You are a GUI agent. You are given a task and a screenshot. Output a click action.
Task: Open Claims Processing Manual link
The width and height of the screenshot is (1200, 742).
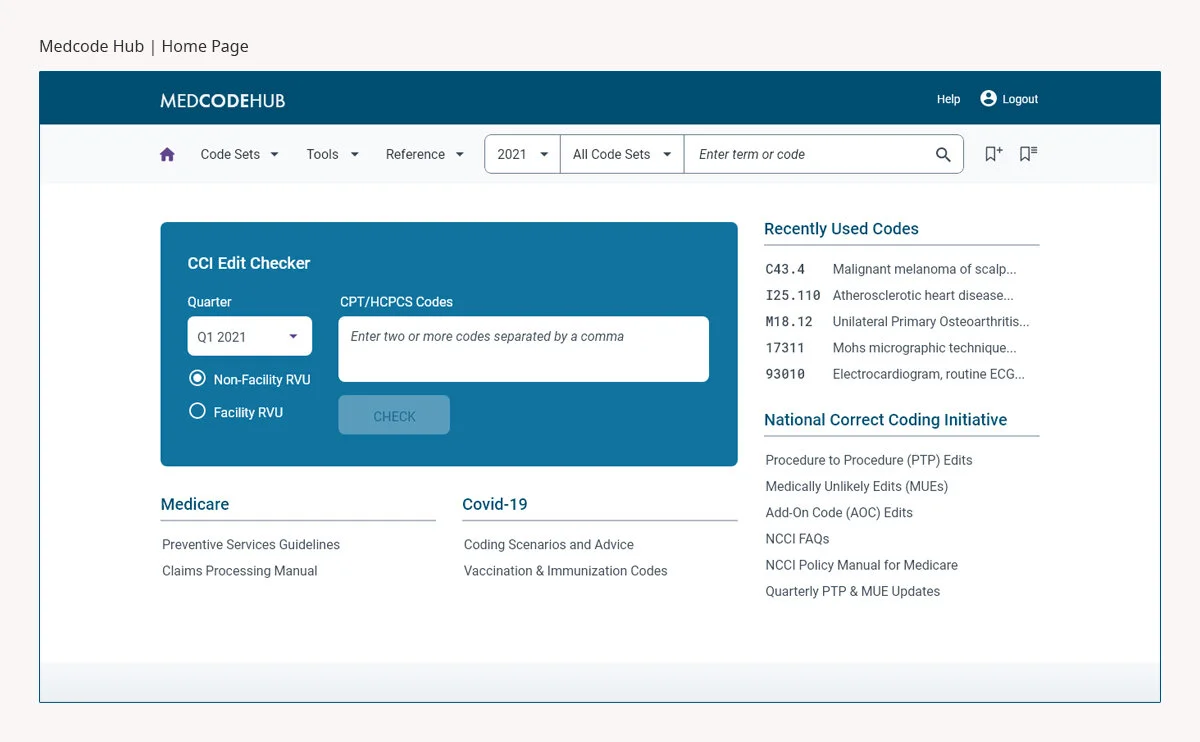click(x=240, y=570)
